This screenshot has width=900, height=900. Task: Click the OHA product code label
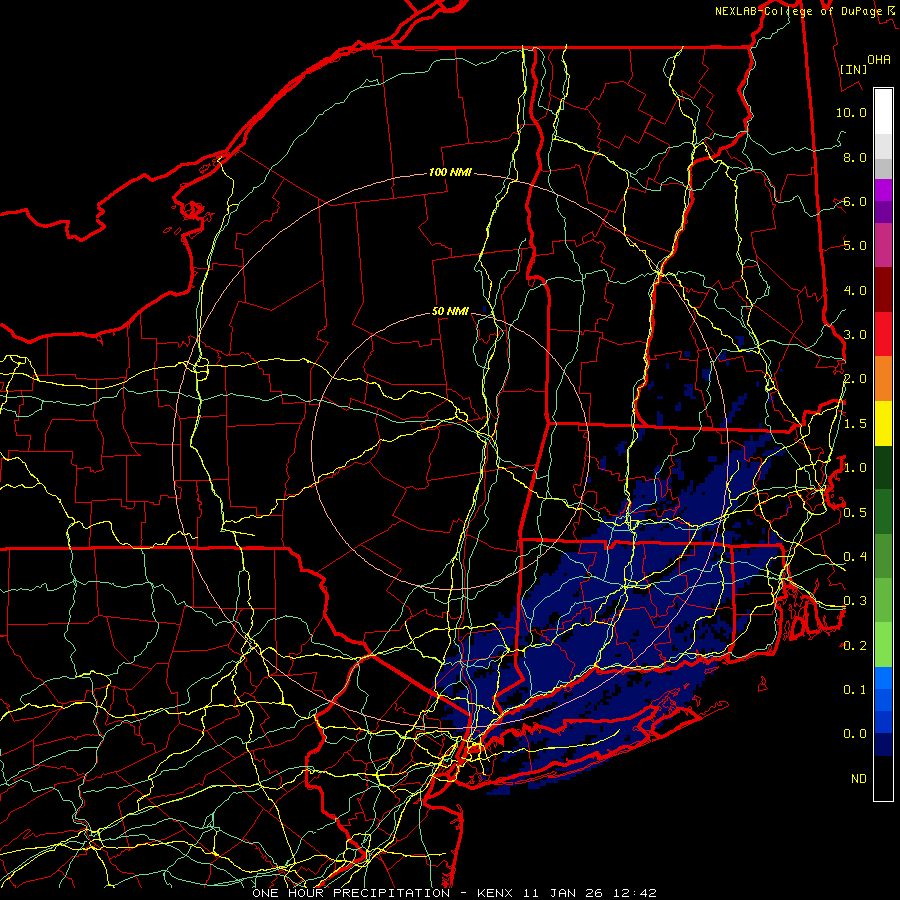click(x=879, y=59)
